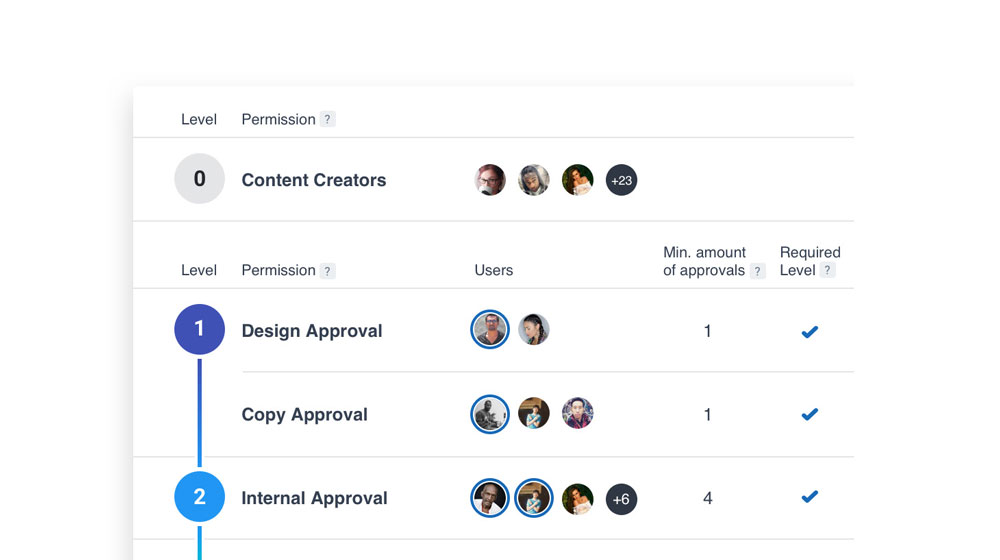Select the Level 2 light blue badge
Screen dimensions: 1000x560
pyautogui.click(x=199, y=497)
